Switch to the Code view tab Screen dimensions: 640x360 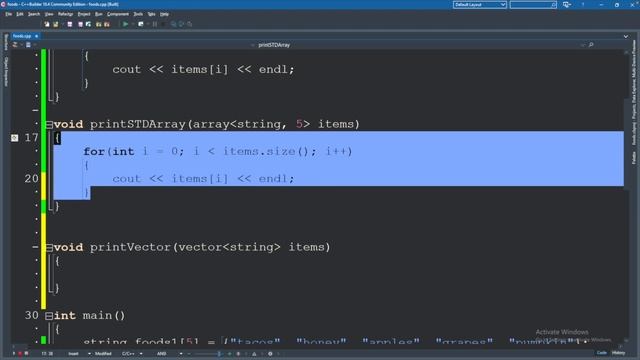[x=602, y=353]
